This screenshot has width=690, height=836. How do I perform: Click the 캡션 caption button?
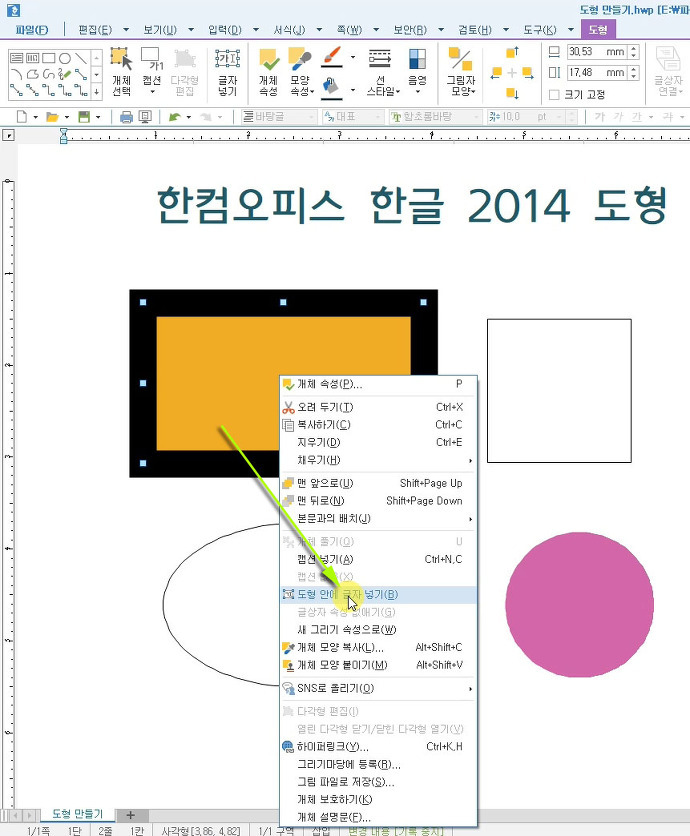pos(152,72)
